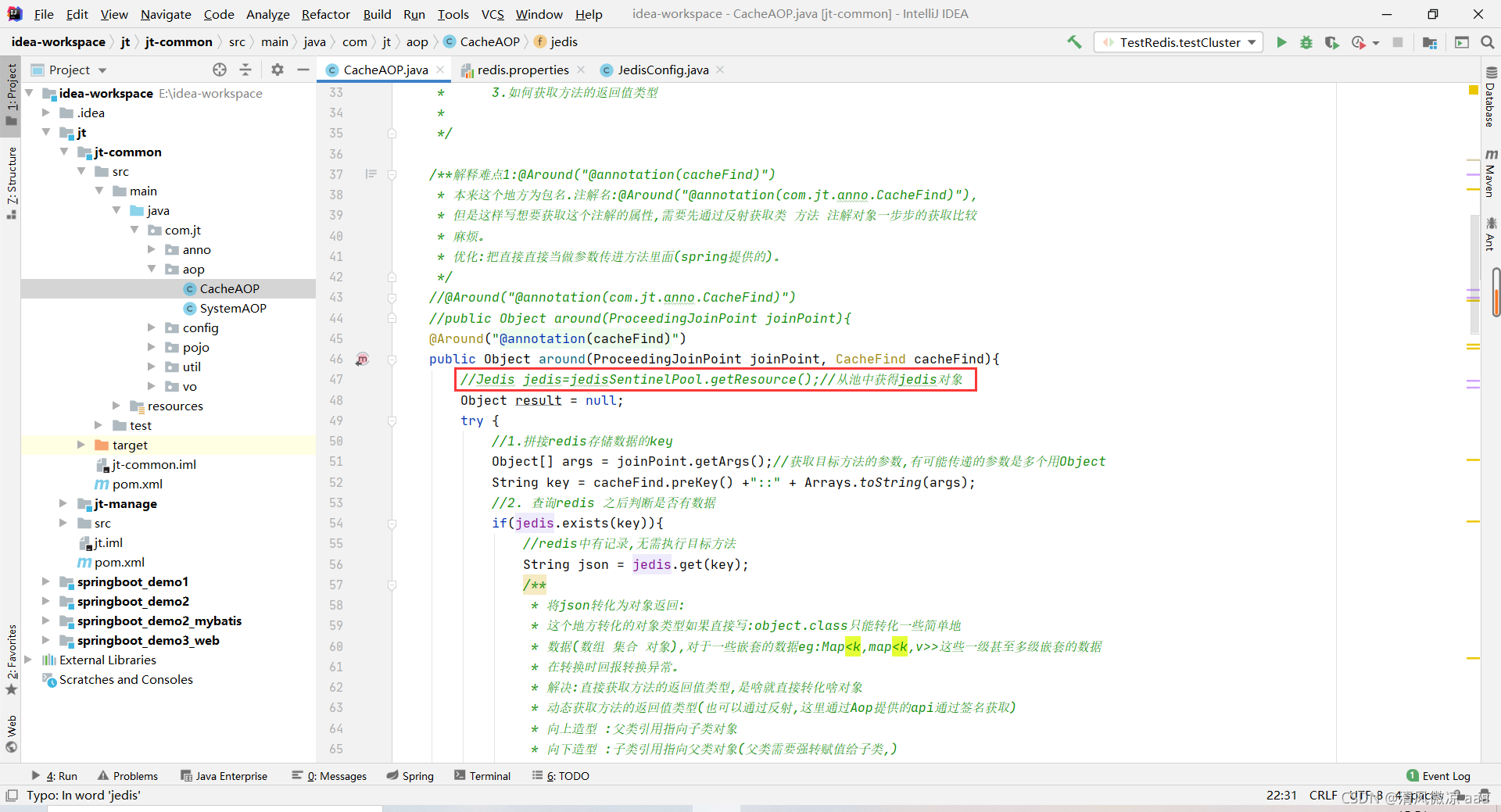The image size is (1501, 812).
Task: Click the grey Stop button icon
Action: [x=1398, y=42]
